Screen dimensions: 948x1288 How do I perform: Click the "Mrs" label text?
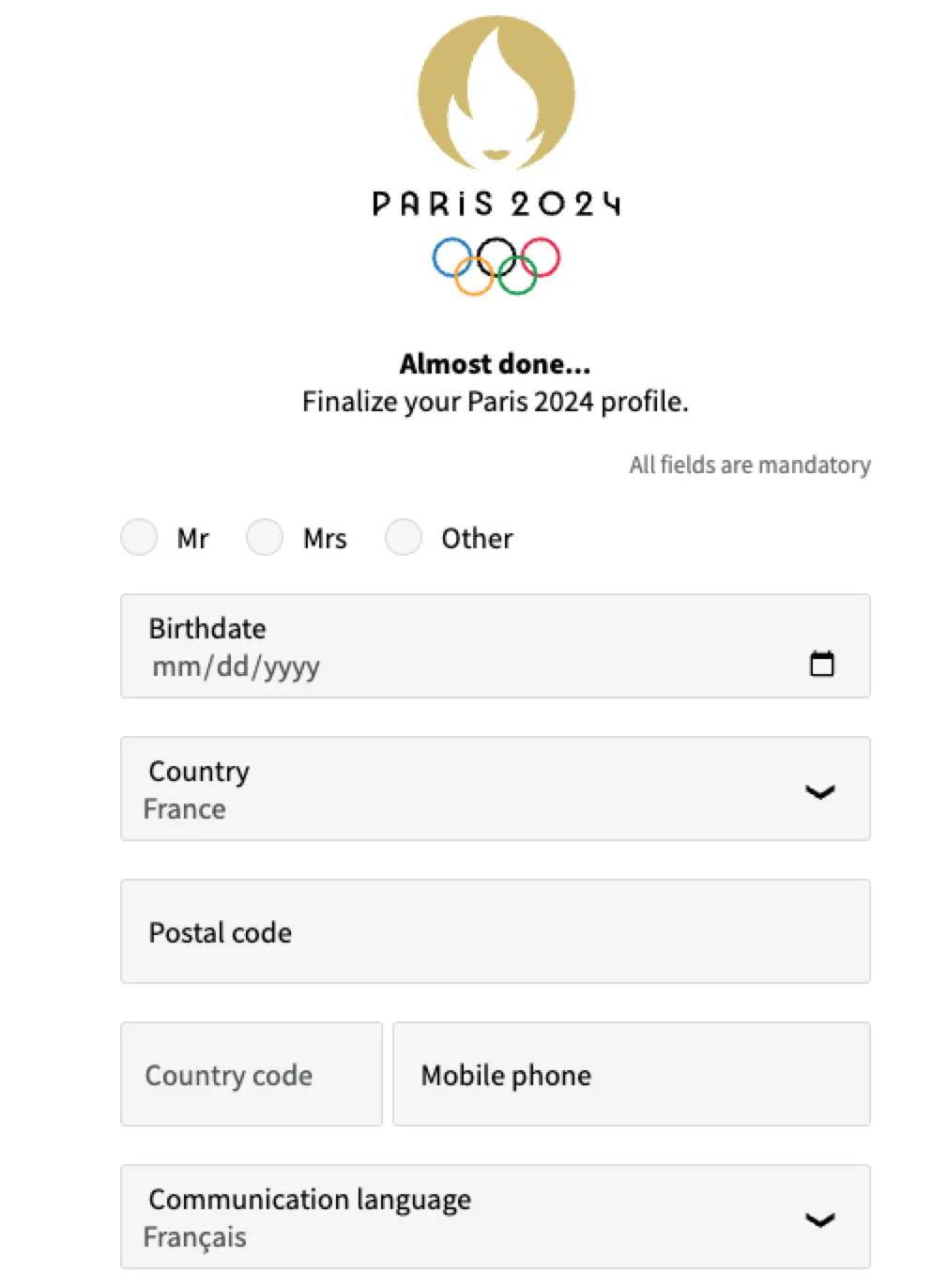click(325, 539)
